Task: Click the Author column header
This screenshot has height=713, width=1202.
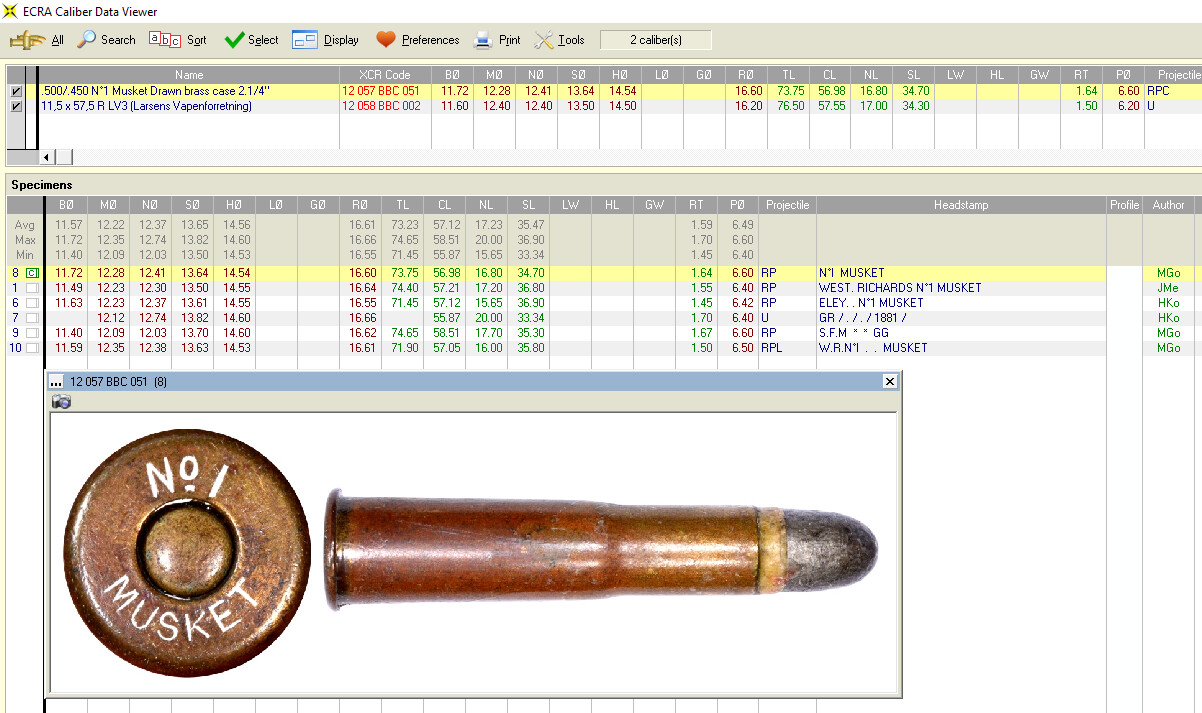Action: (1168, 205)
